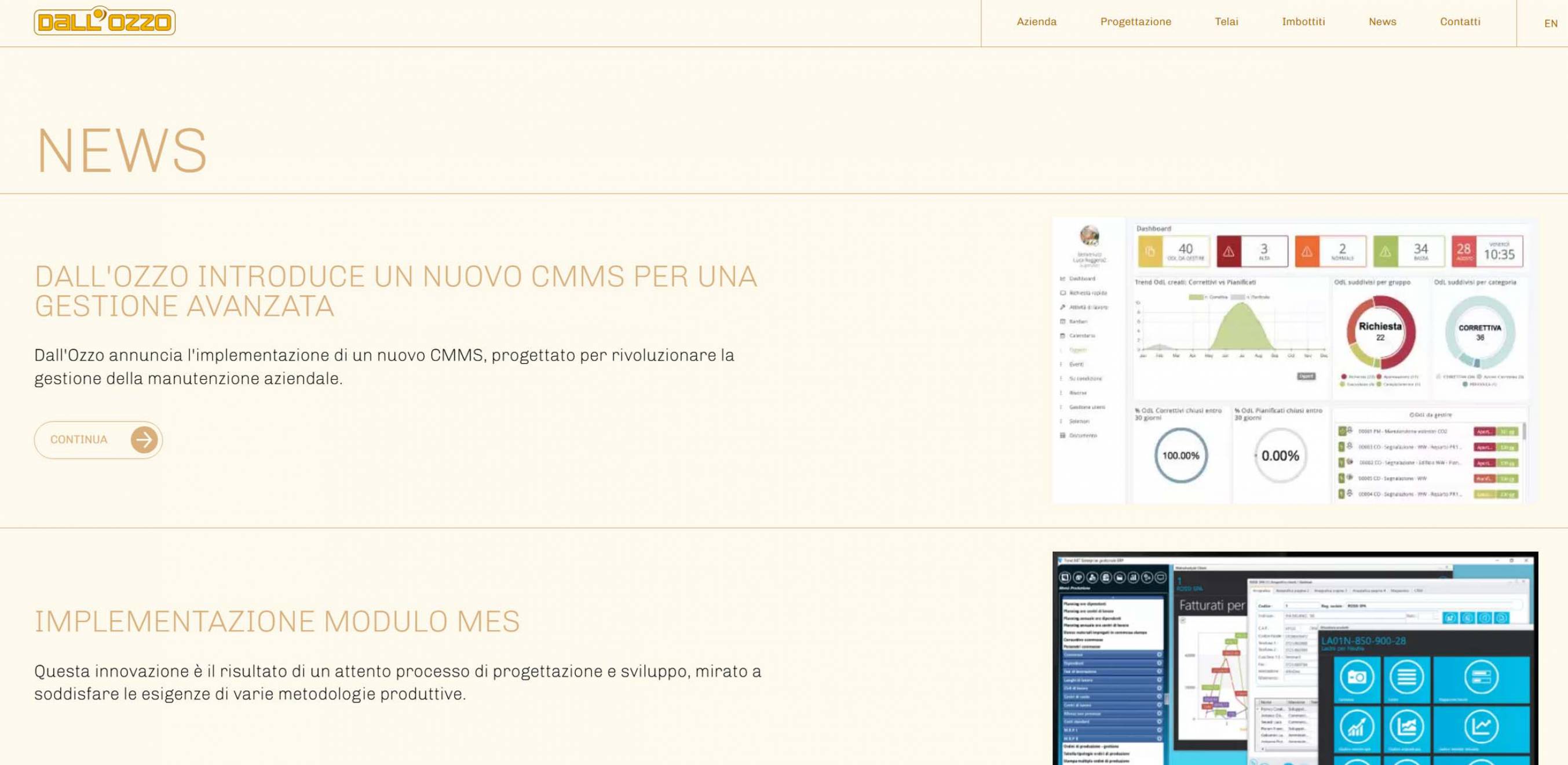Open the CMMS article headline
Image resolution: width=1568 pixels, height=765 pixels.
point(396,291)
